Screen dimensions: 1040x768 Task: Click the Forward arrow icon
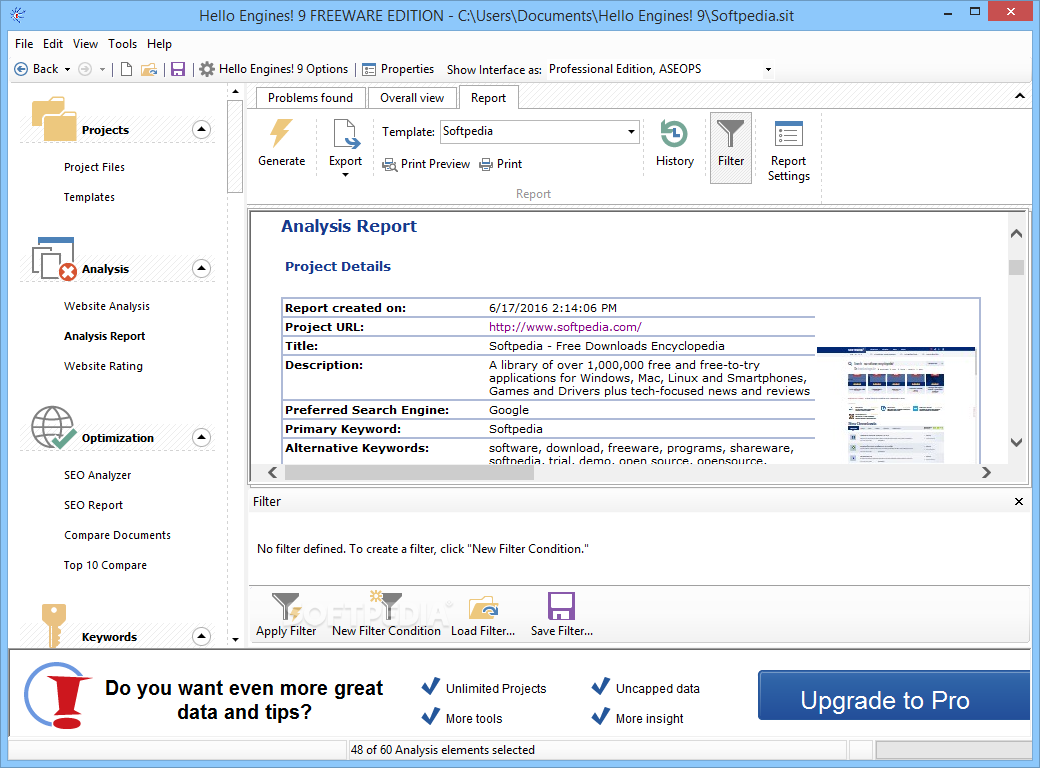pyautogui.click(x=85, y=69)
